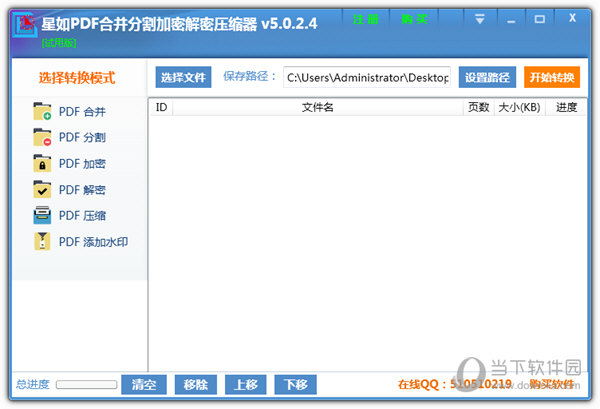This screenshot has height=409, width=600.
Task: Select PDF 压缩 mode label
Action: coord(82,216)
